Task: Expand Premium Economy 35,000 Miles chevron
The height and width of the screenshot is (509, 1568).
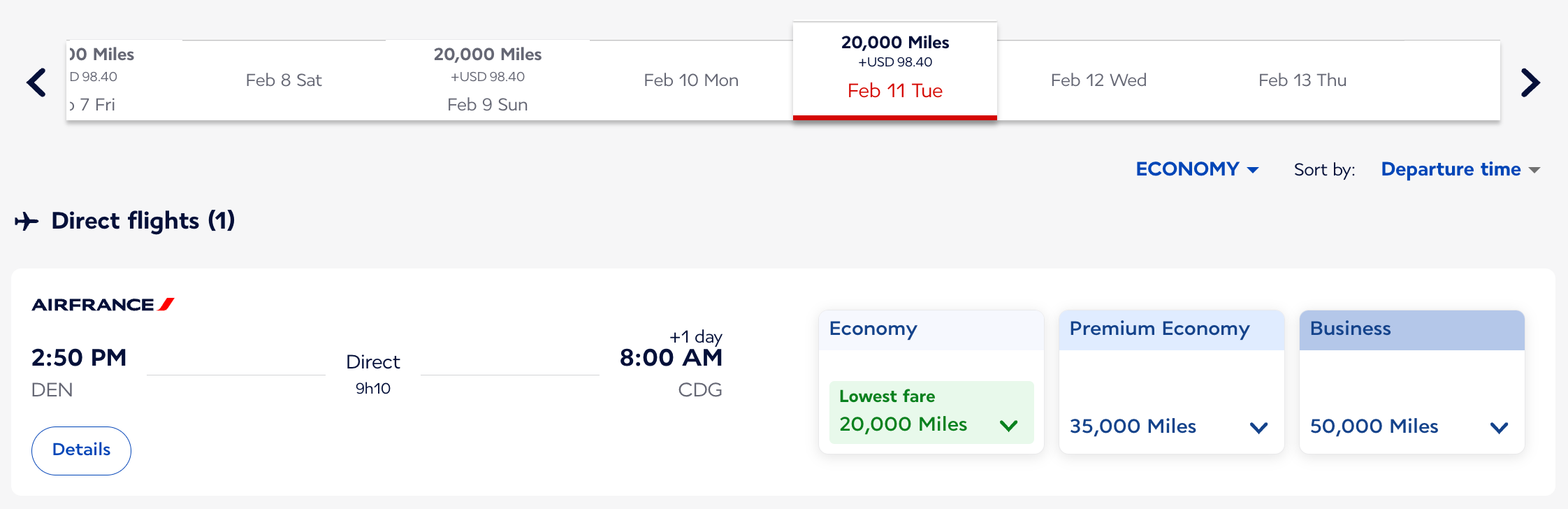Action: (x=1258, y=427)
